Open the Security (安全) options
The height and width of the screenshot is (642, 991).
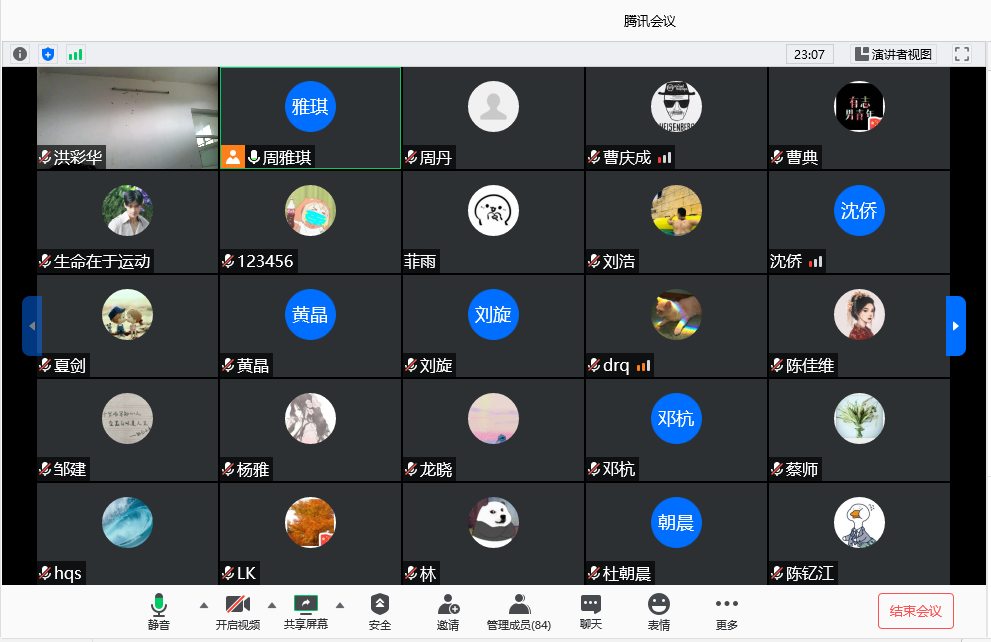click(380, 611)
